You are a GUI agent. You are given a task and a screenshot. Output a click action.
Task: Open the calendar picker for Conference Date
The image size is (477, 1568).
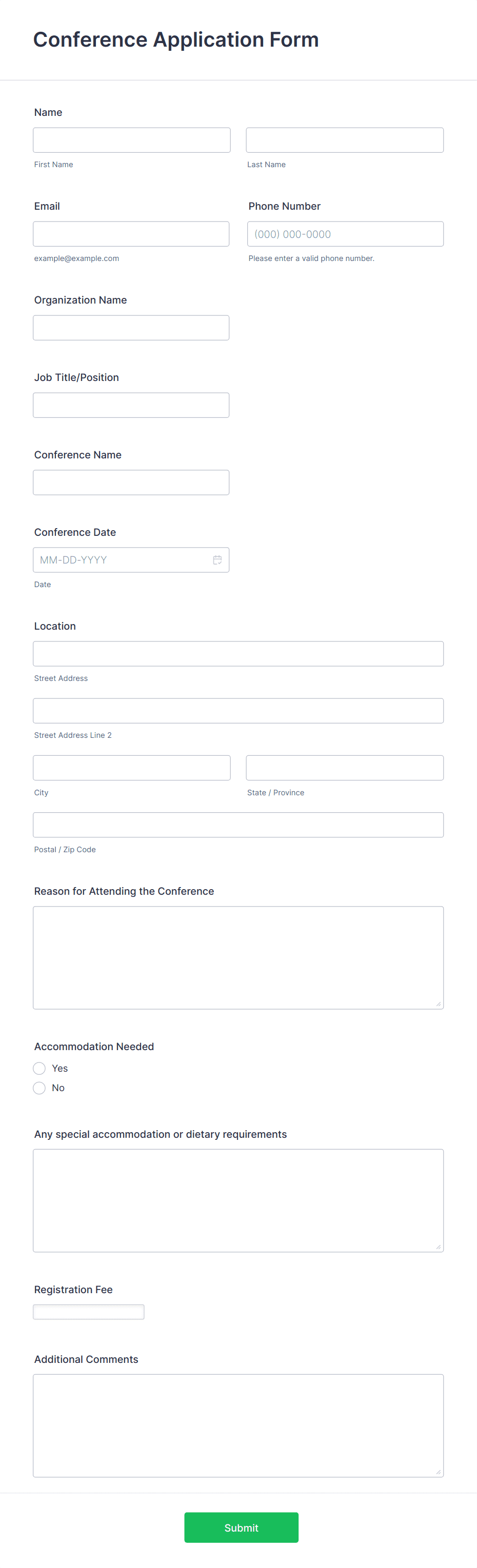point(218,559)
